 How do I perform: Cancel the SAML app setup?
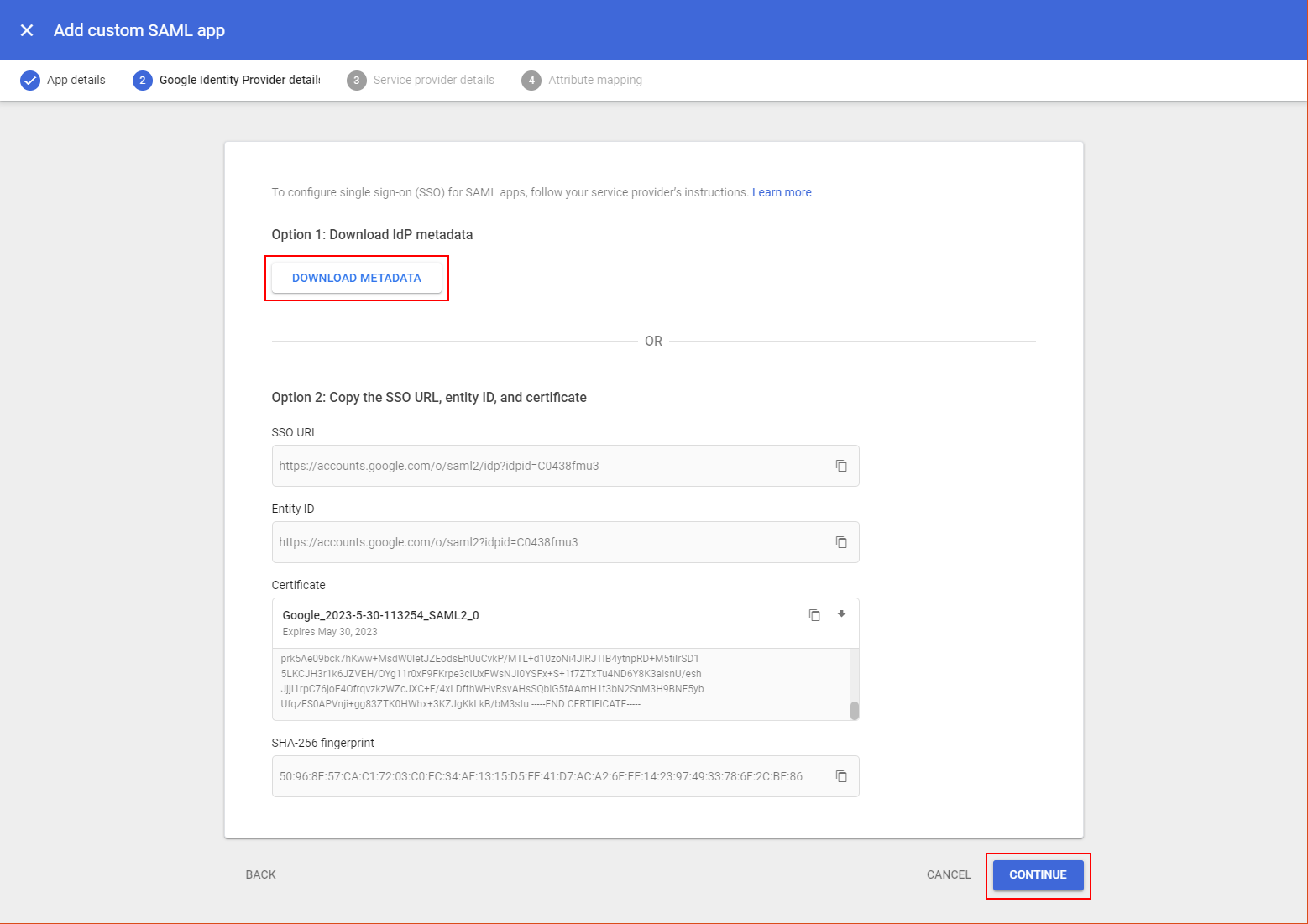point(948,874)
